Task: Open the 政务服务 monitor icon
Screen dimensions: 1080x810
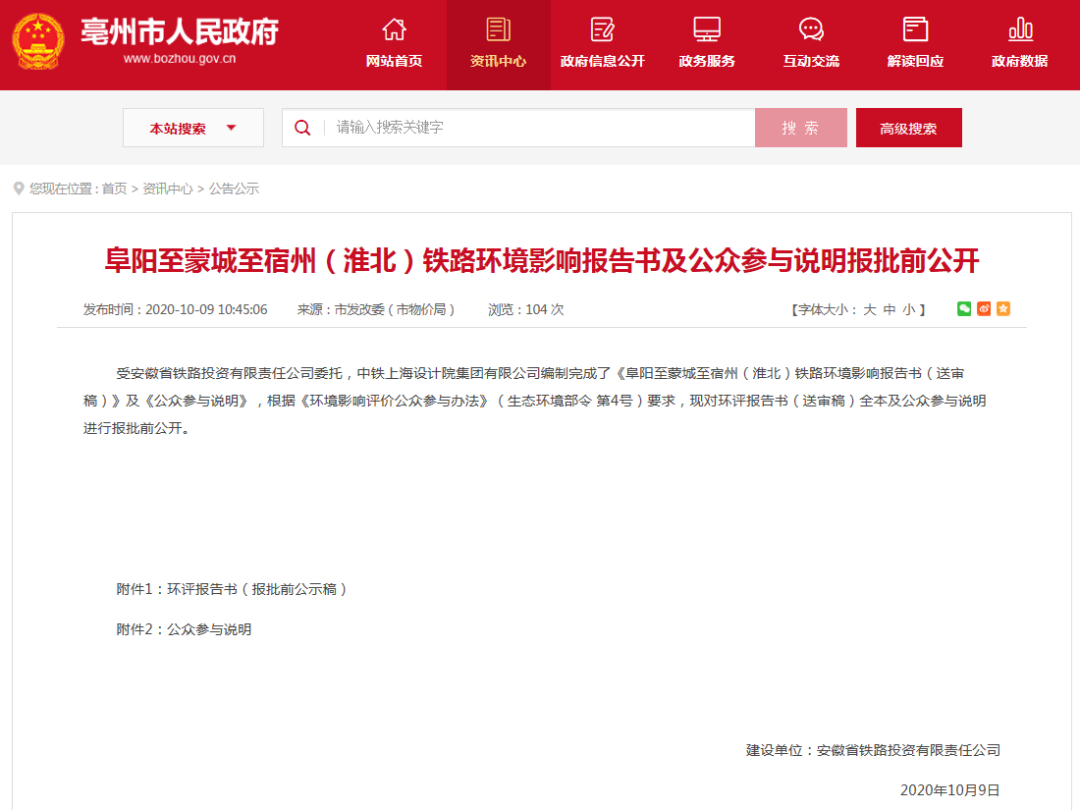Action: [706, 29]
